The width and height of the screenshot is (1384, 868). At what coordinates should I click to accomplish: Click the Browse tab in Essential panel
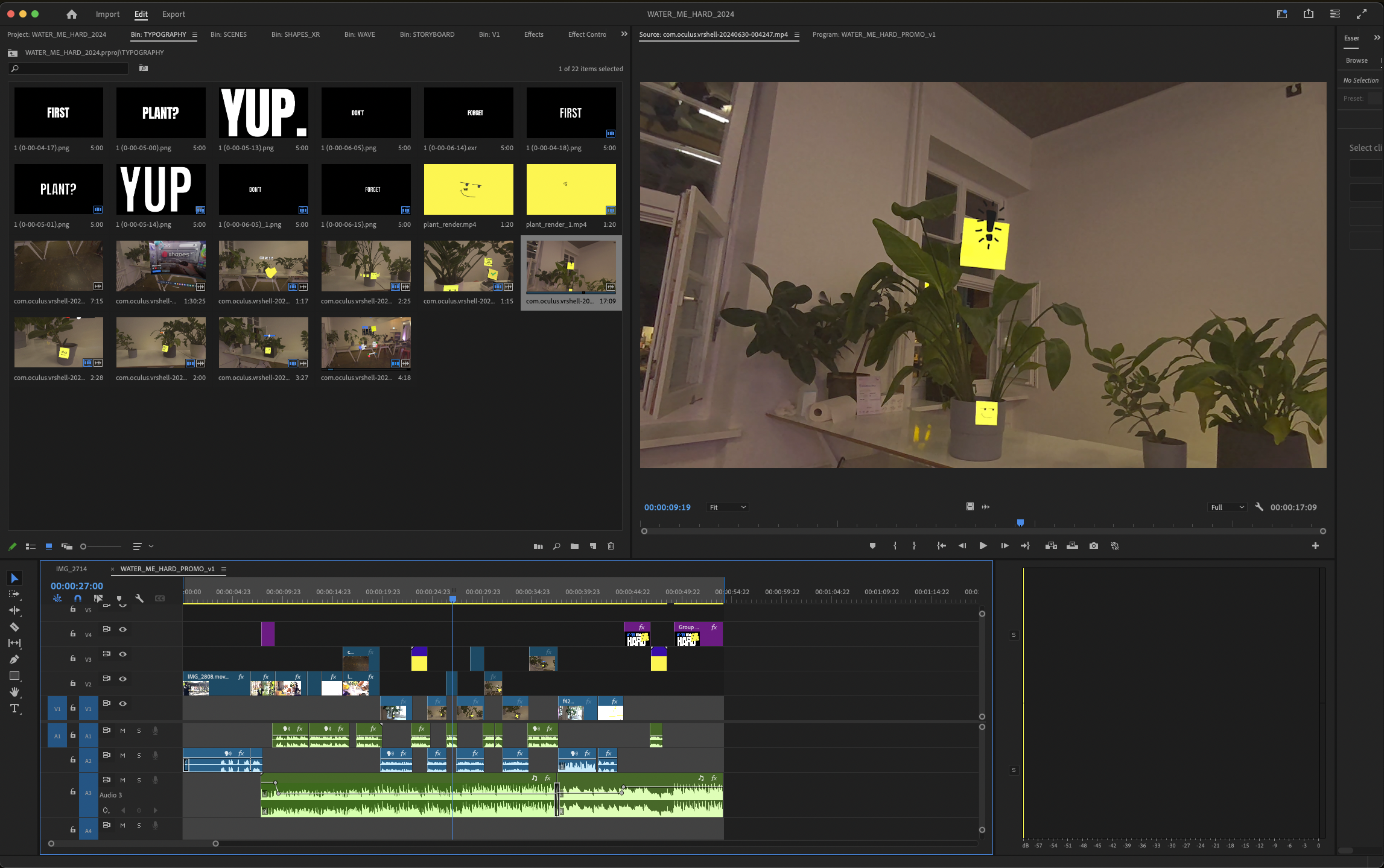coord(1356,60)
